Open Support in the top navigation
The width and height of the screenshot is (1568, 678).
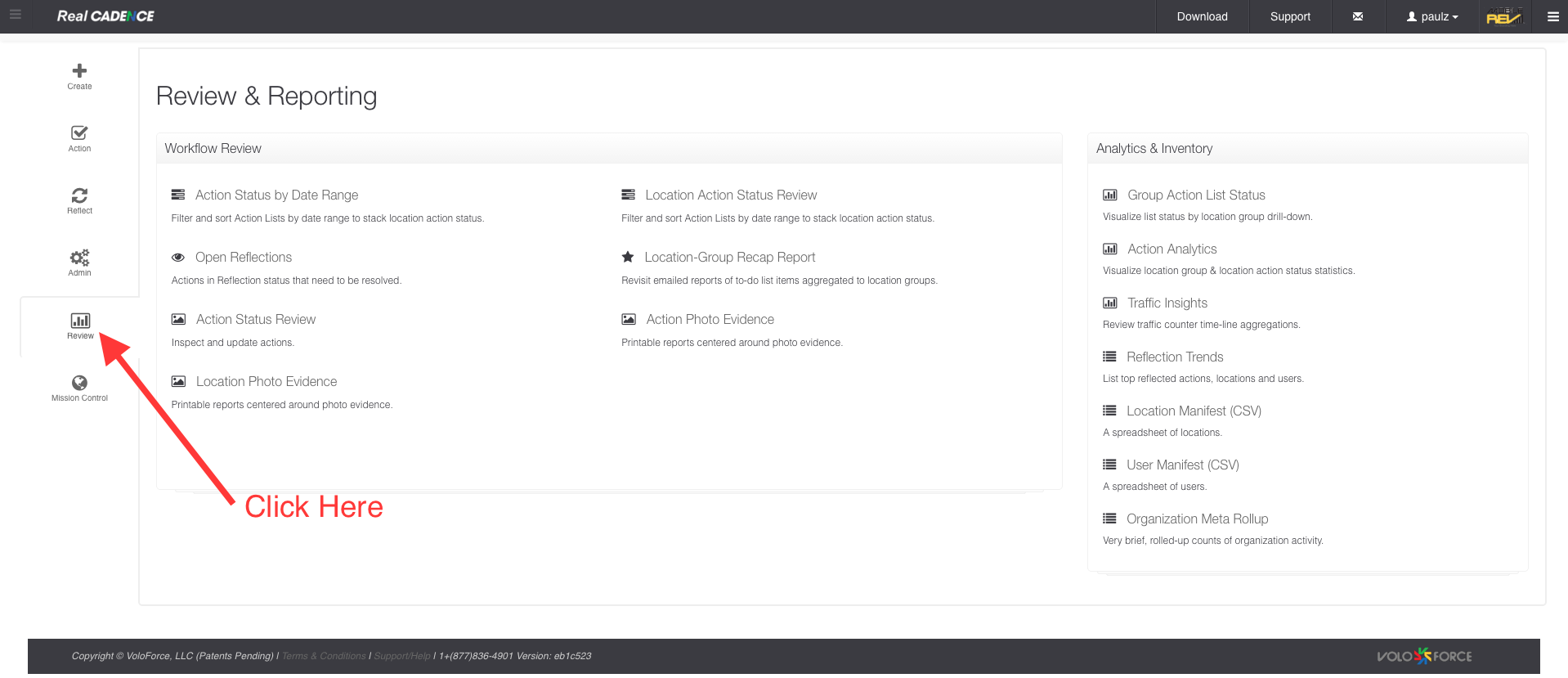click(x=1290, y=16)
